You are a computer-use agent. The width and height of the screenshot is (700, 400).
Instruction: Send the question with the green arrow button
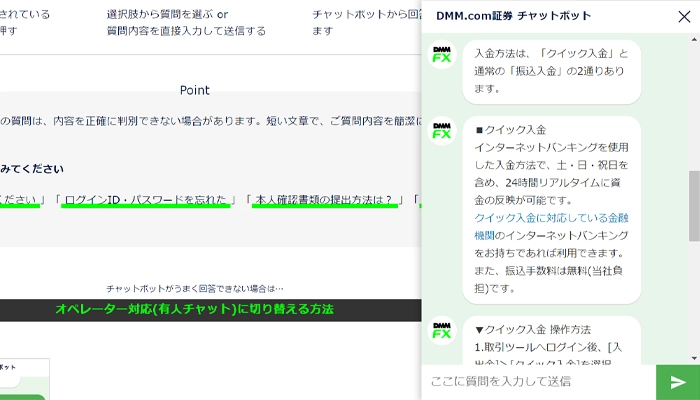click(x=678, y=382)
